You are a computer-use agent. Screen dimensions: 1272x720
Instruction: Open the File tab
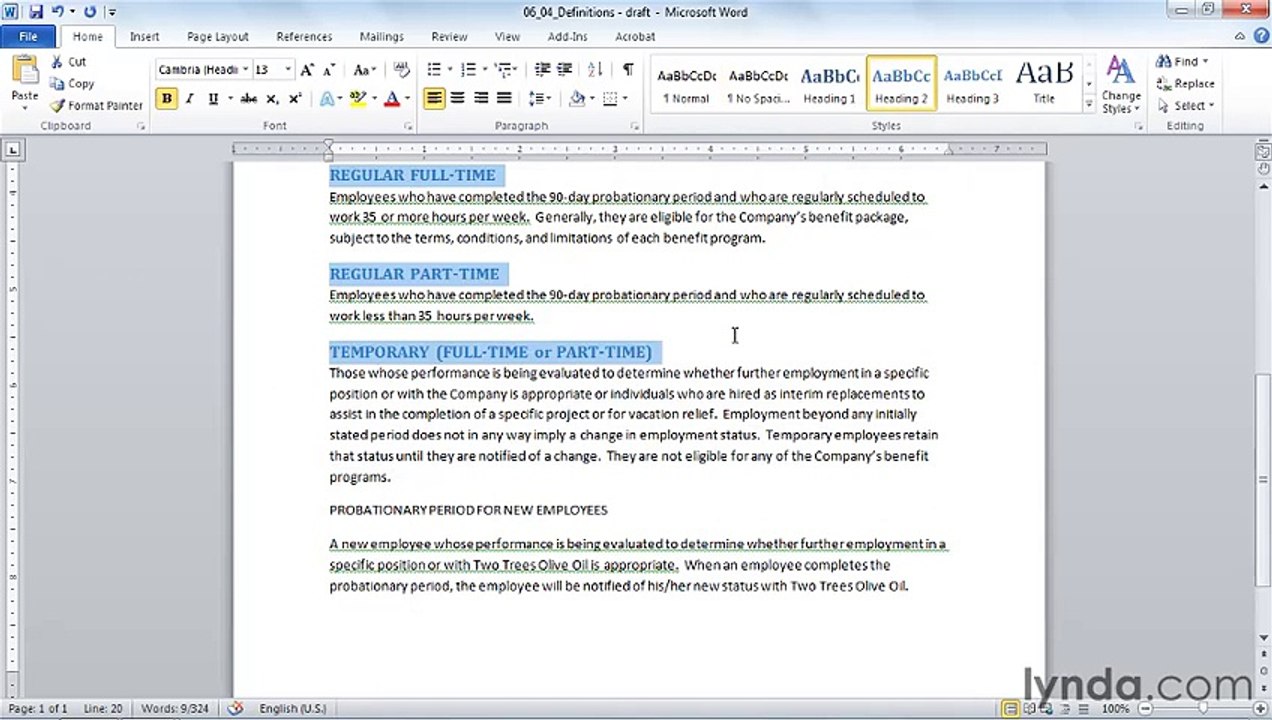(28, 37)
